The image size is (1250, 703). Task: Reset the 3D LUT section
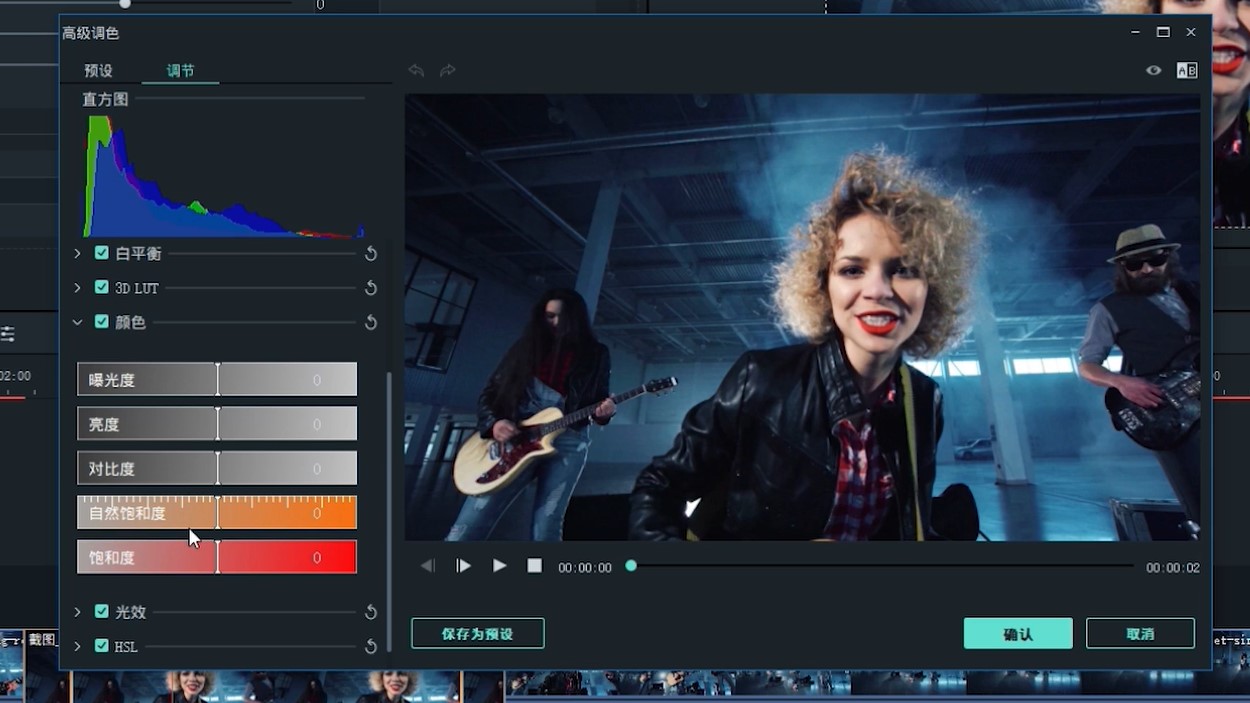coord(371,288)
